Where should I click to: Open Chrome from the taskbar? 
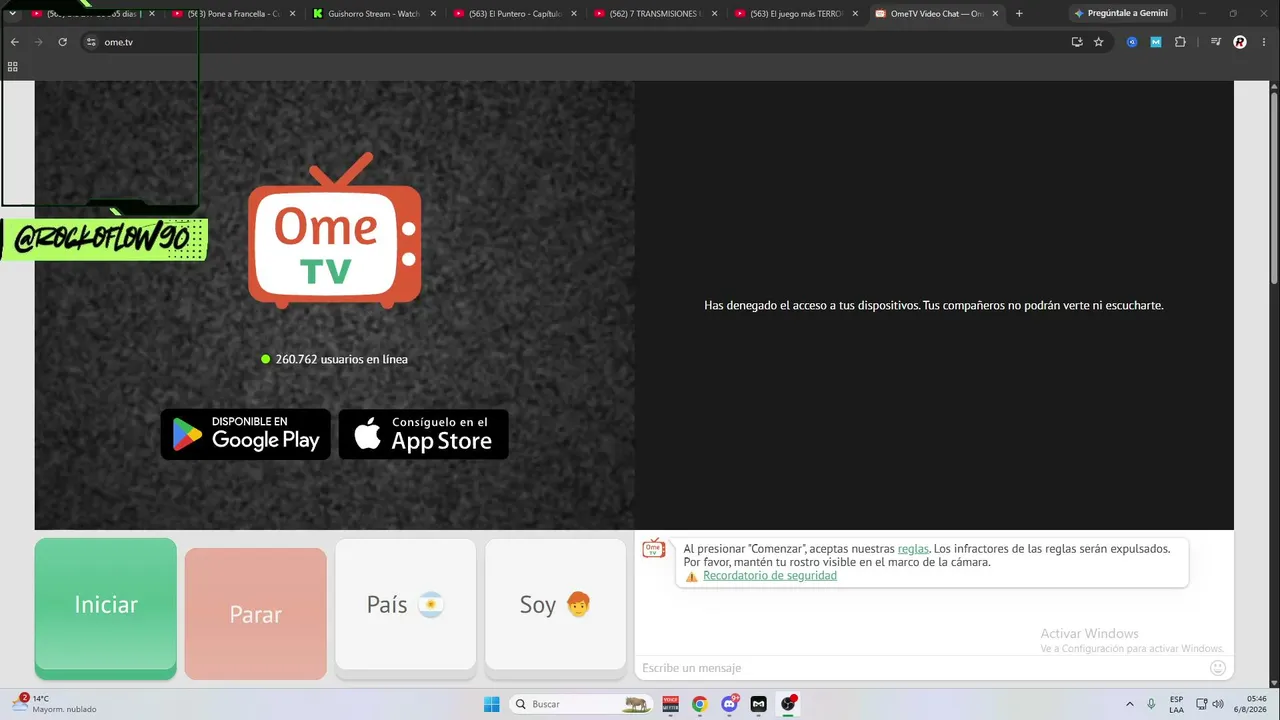(700, 704)
